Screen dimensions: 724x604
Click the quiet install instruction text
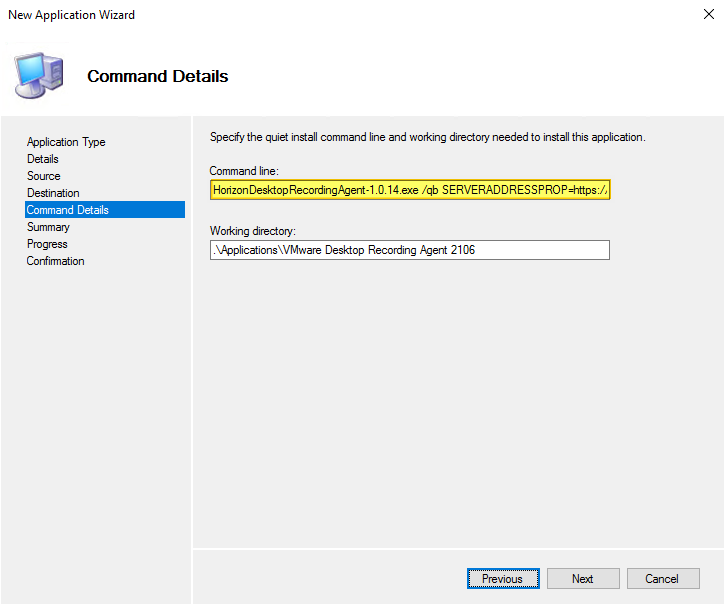427,137
